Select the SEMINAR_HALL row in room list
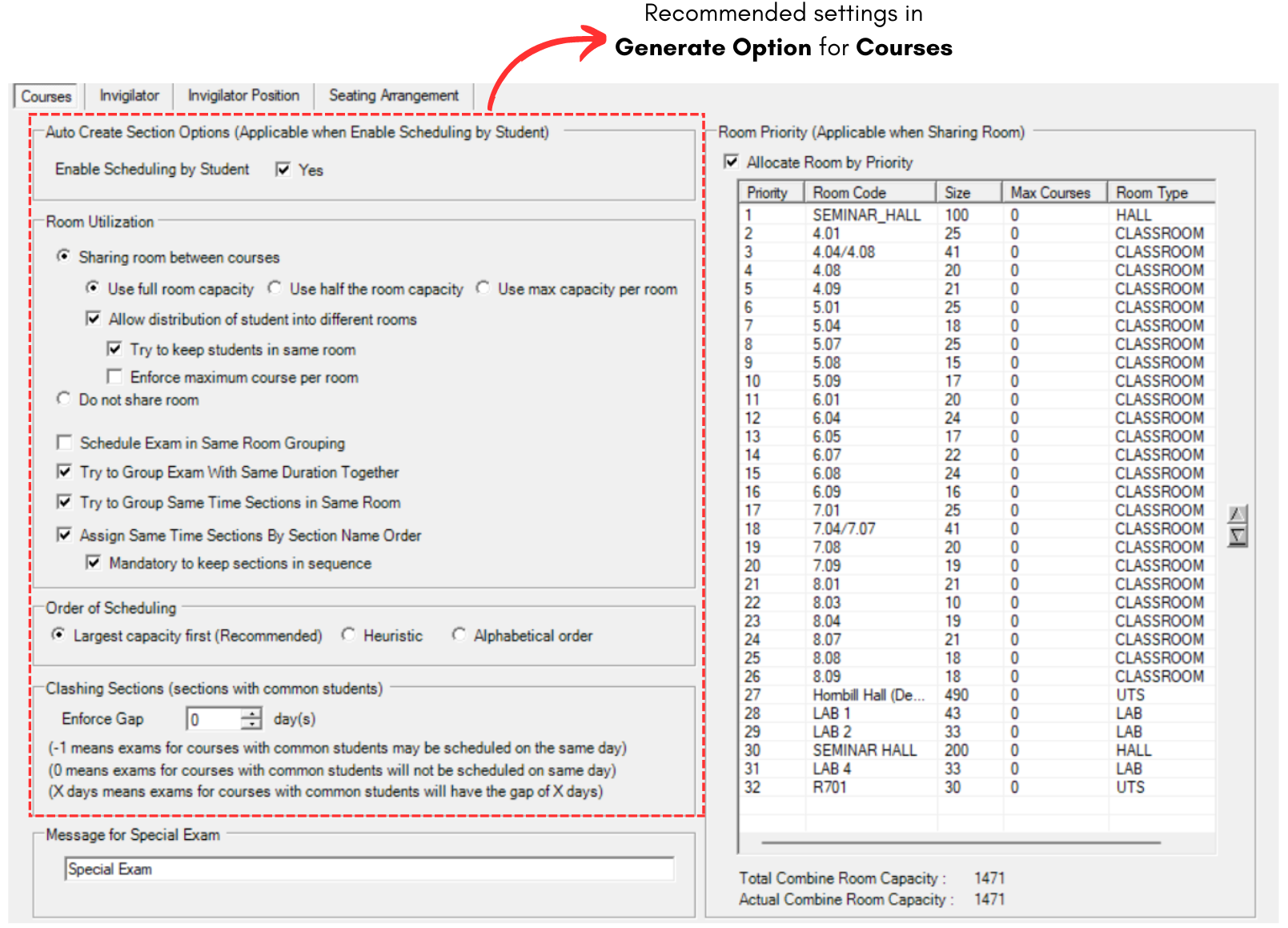Viewport: 1288px width, 928px height. coord(866,215)
